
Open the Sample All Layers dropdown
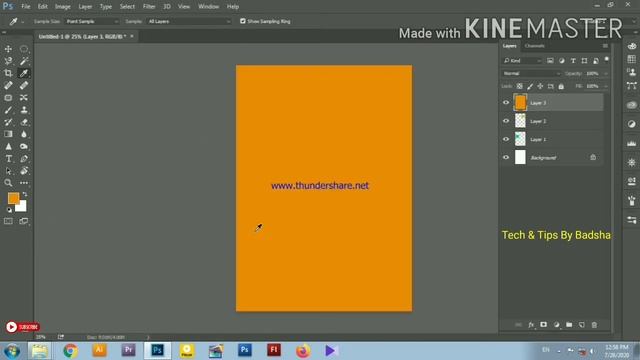(x=189, y=21)
